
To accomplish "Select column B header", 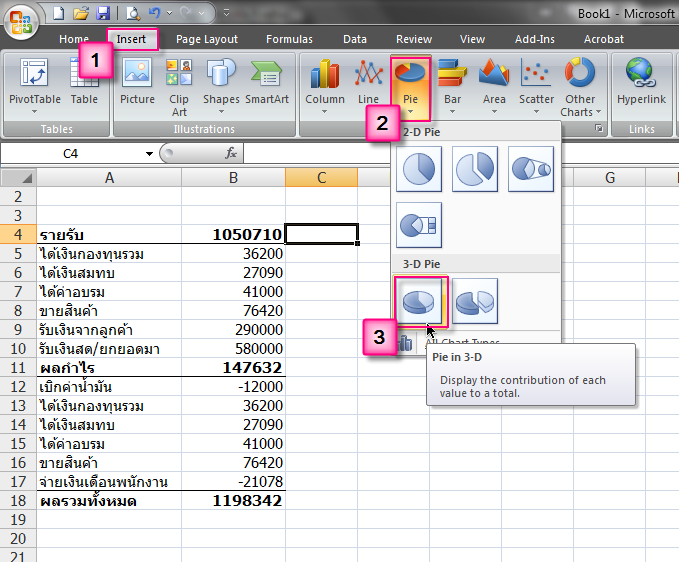I will click(x=233, y=178).
